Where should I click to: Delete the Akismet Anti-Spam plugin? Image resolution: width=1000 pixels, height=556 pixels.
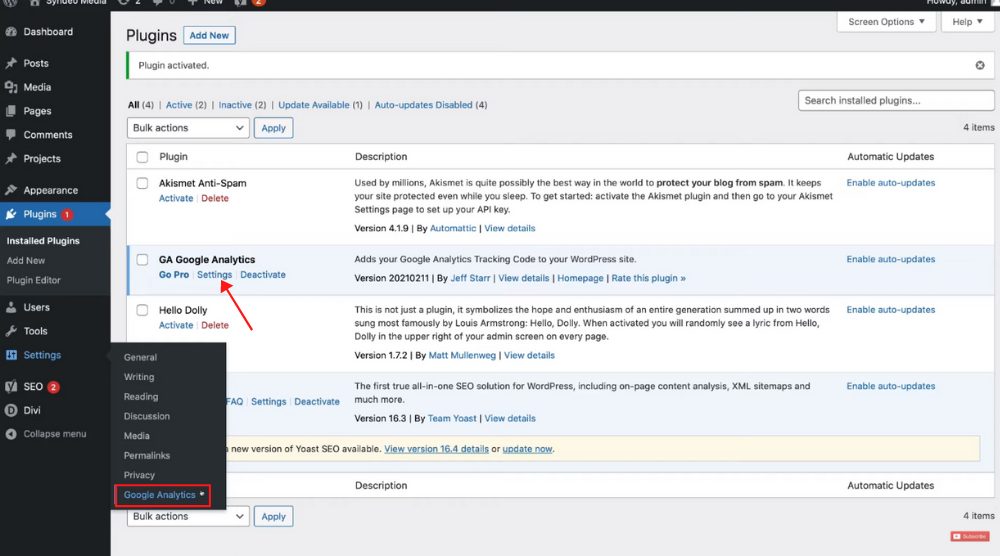point(215,198)
